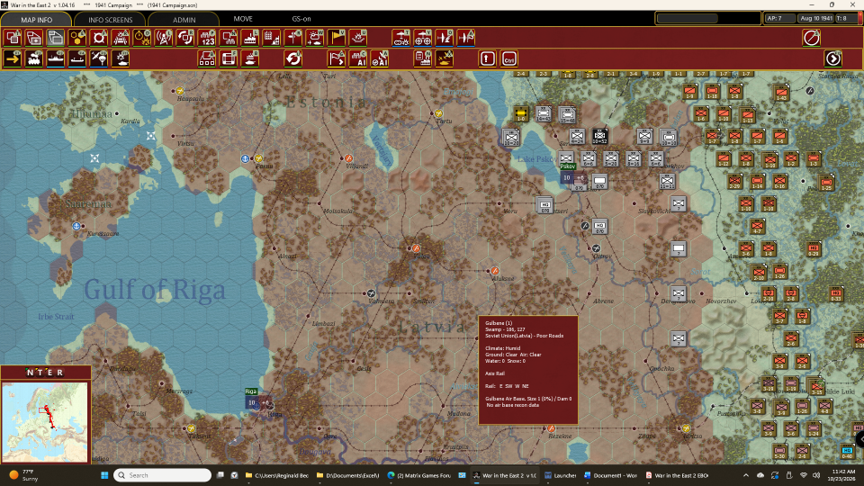
Task: Click the air AI assist icon
Action: (x=380, y=58)
